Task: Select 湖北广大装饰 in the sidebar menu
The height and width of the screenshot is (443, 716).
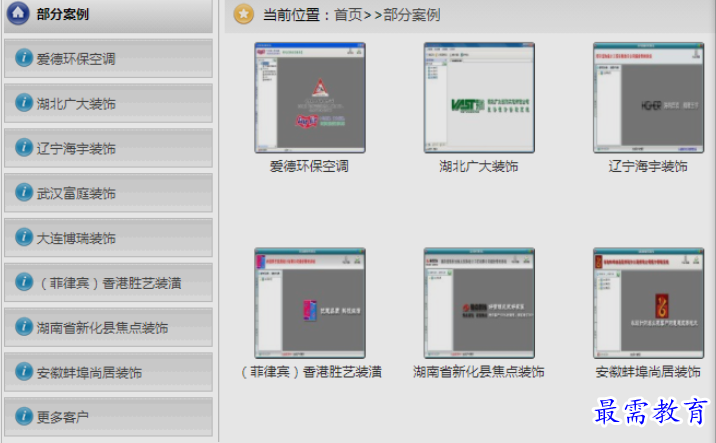Action: (108, 103)
